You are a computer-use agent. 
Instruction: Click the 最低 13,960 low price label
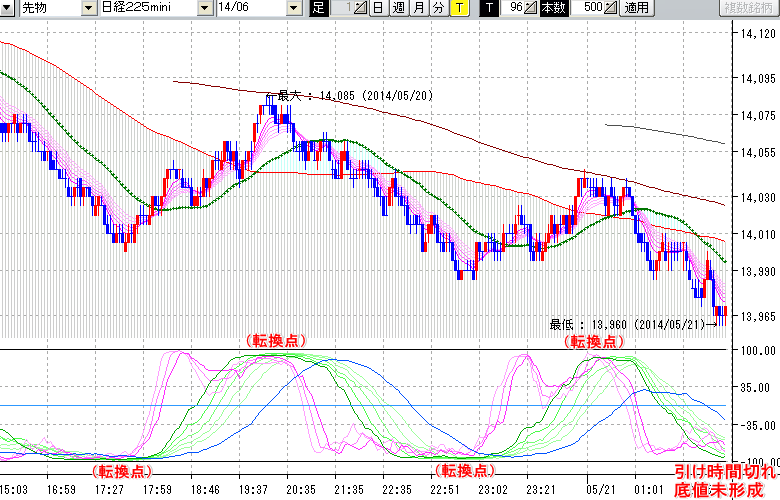click(630, 324)
